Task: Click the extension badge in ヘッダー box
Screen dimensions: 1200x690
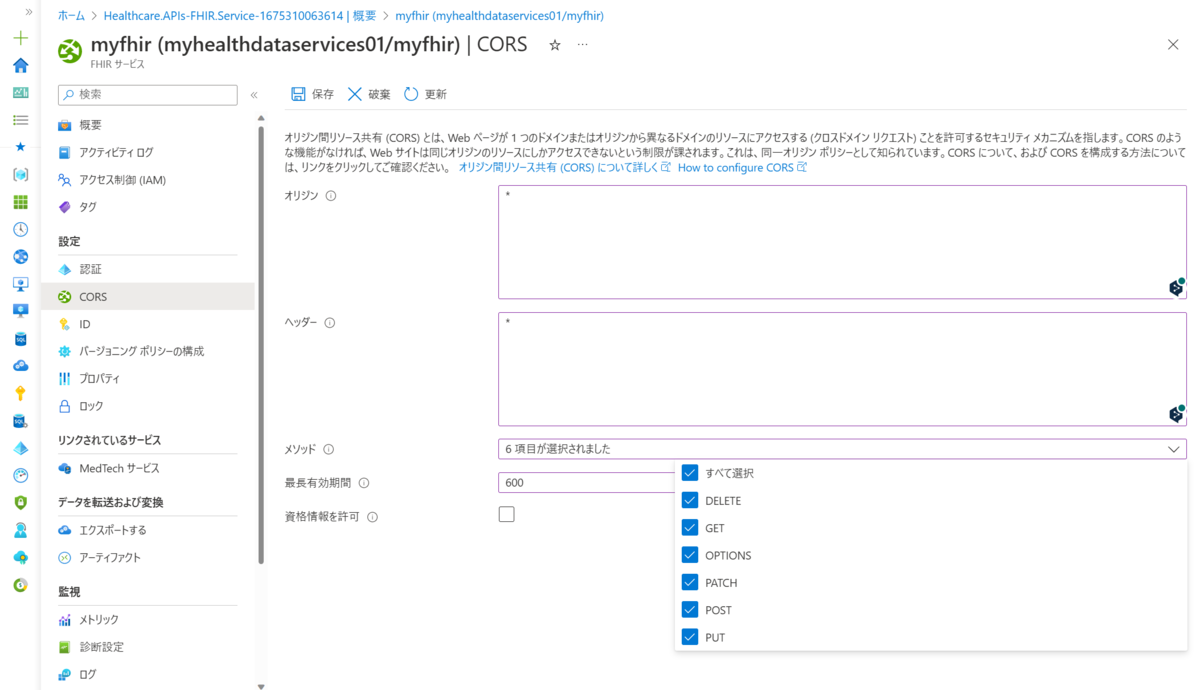Action: [x=1176, y=414]
